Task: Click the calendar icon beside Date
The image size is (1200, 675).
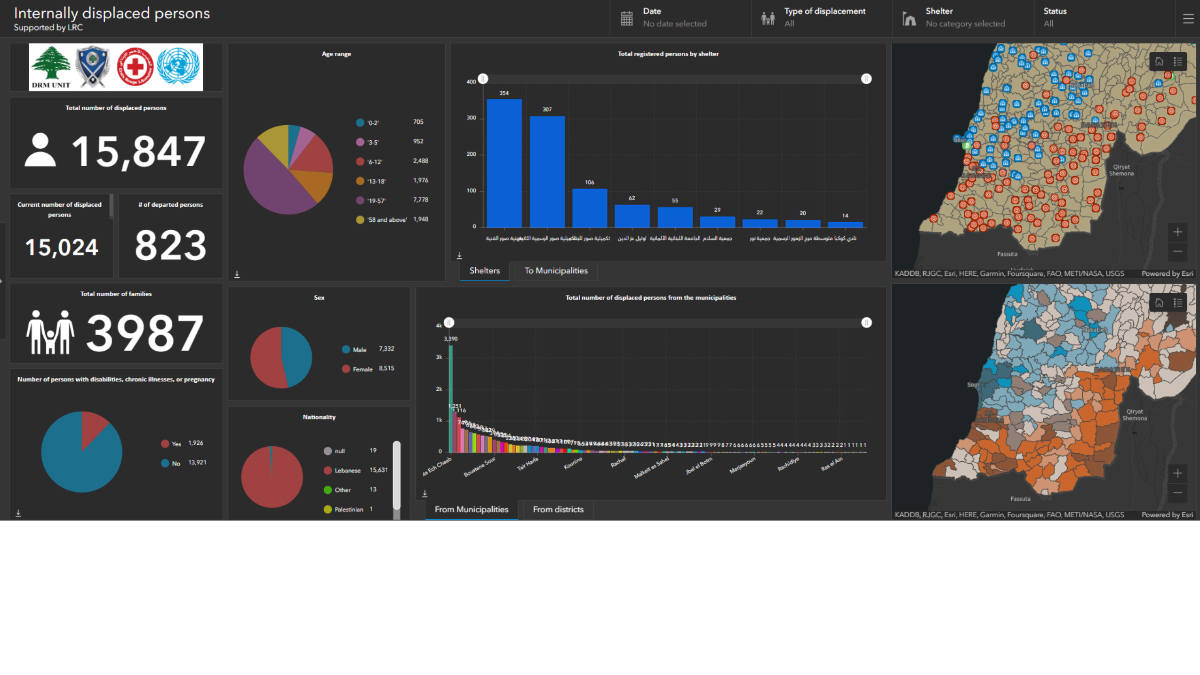Action: coord(627,18)
